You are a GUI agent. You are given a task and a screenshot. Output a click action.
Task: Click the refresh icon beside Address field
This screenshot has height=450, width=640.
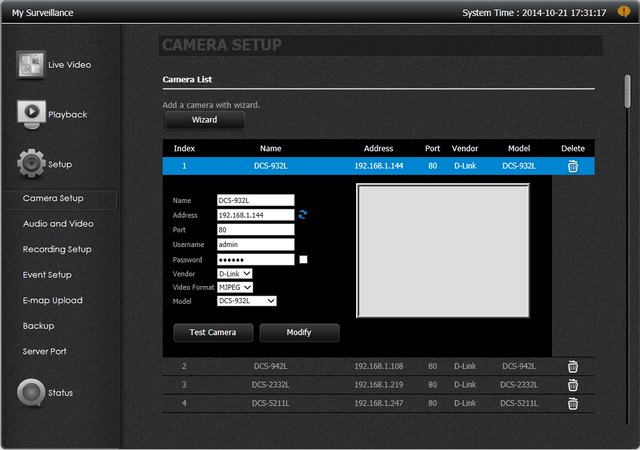click(302, 215)
